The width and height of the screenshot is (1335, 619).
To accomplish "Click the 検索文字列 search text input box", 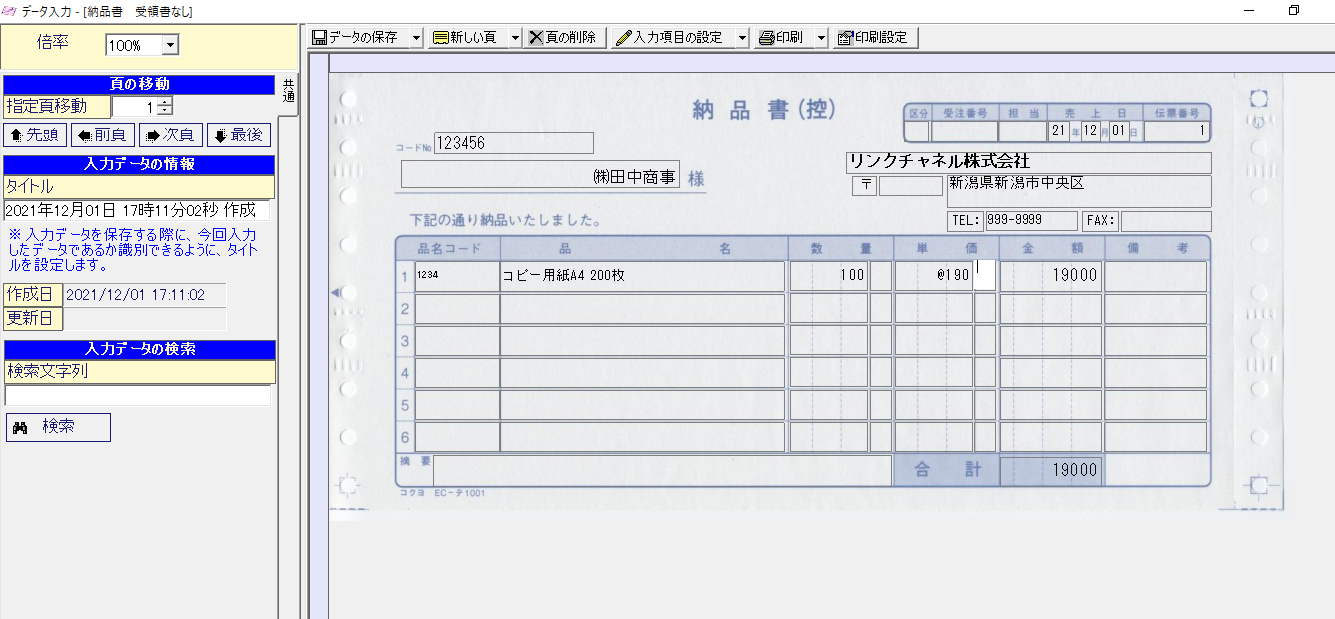I will pyautogui.click(x=137, y=394).
